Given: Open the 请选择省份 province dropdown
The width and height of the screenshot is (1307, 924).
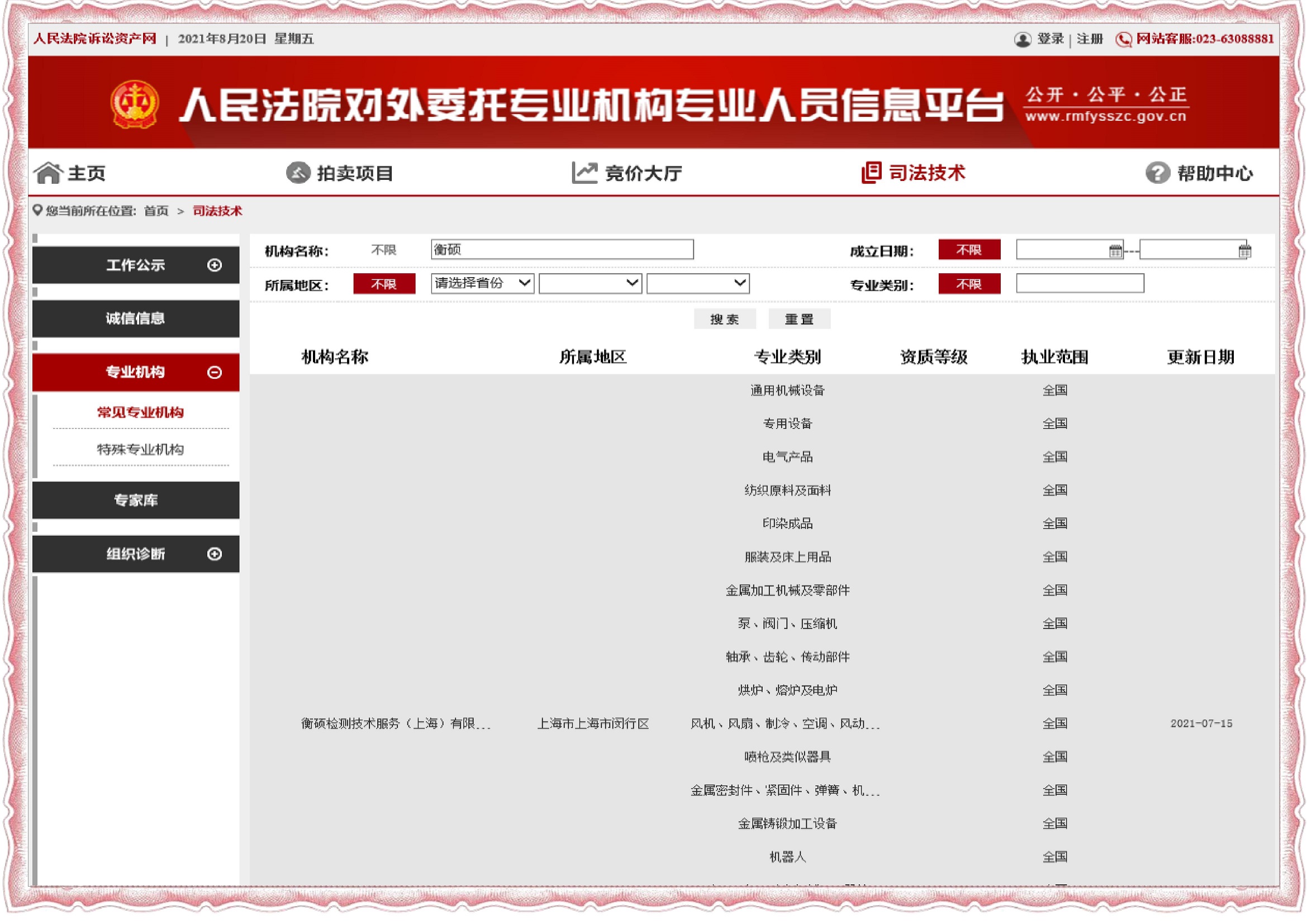Looking at the screenshot, I should [x=483, y=283].
